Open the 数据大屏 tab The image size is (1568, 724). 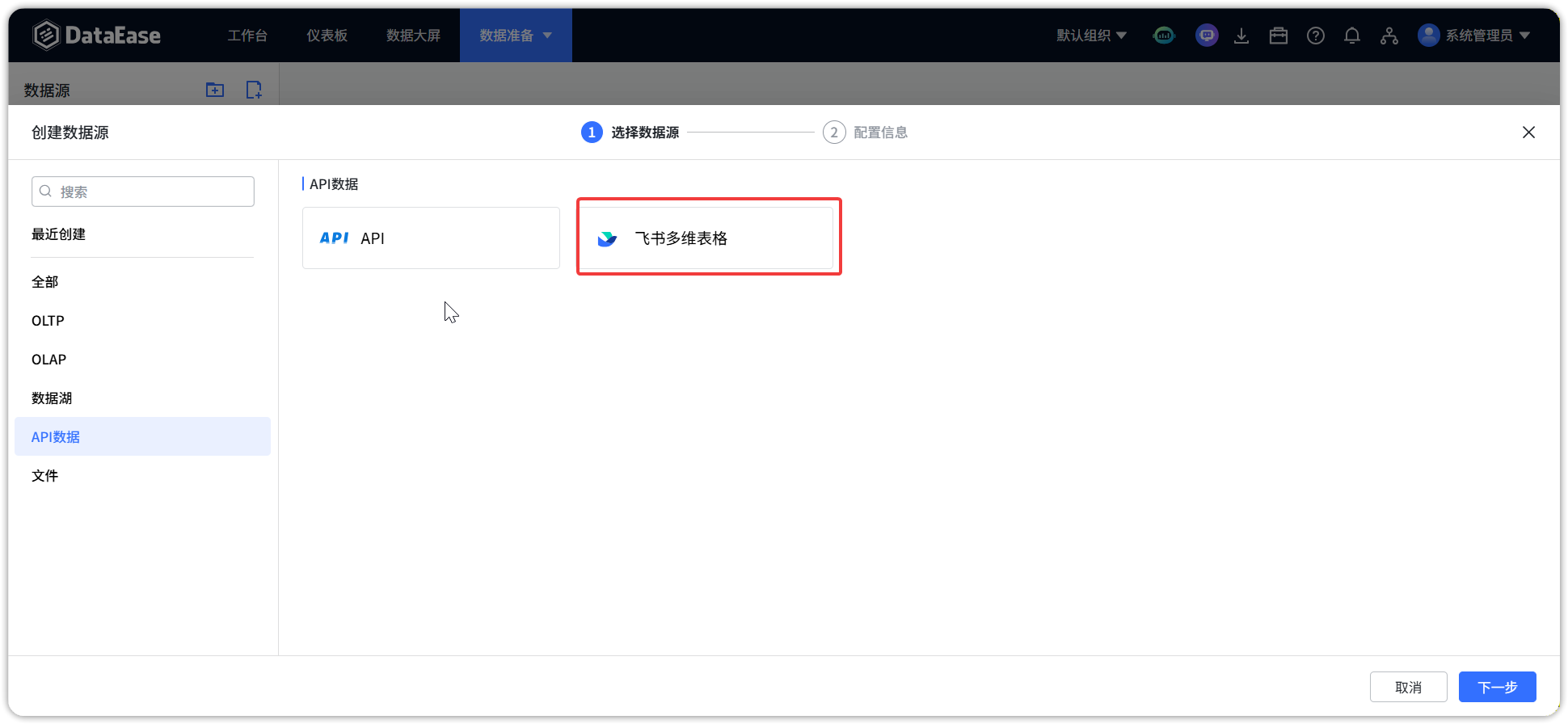(413, 36)
